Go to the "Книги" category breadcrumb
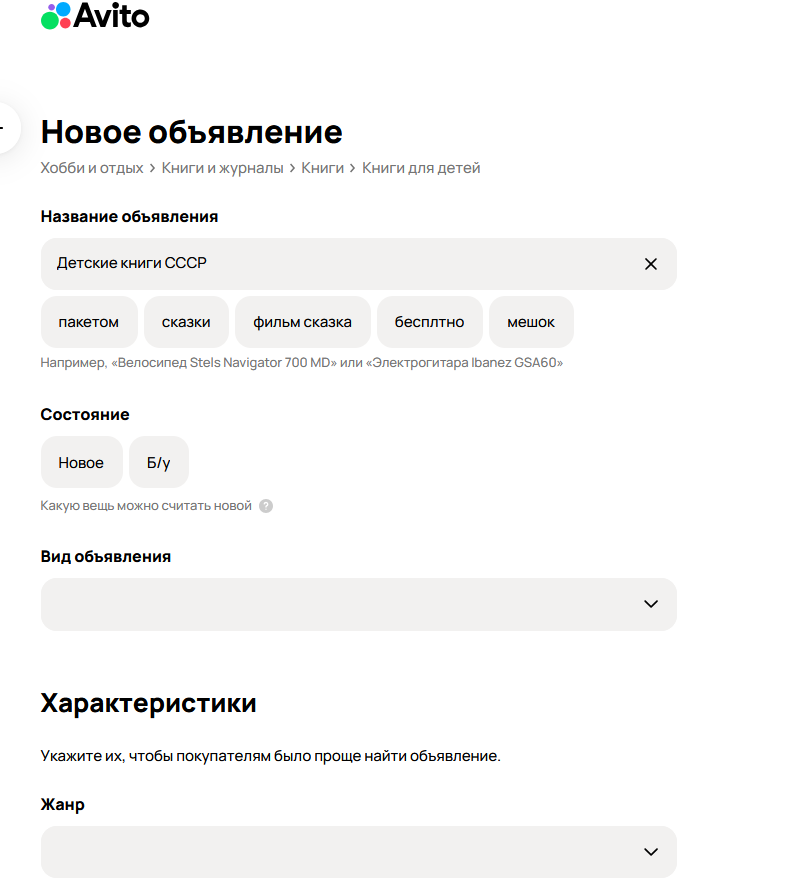Screen dimensions: 807x891 [x=322, y=167]
